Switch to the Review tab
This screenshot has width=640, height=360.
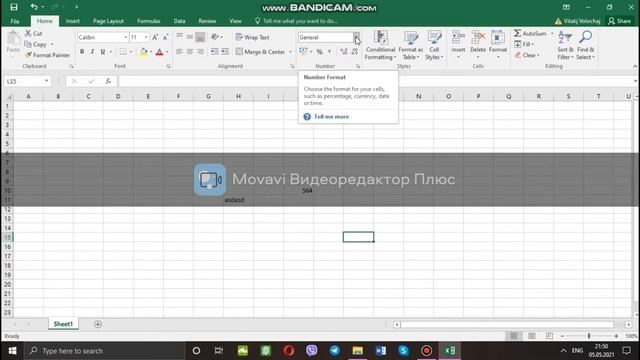tap(207, 21)
